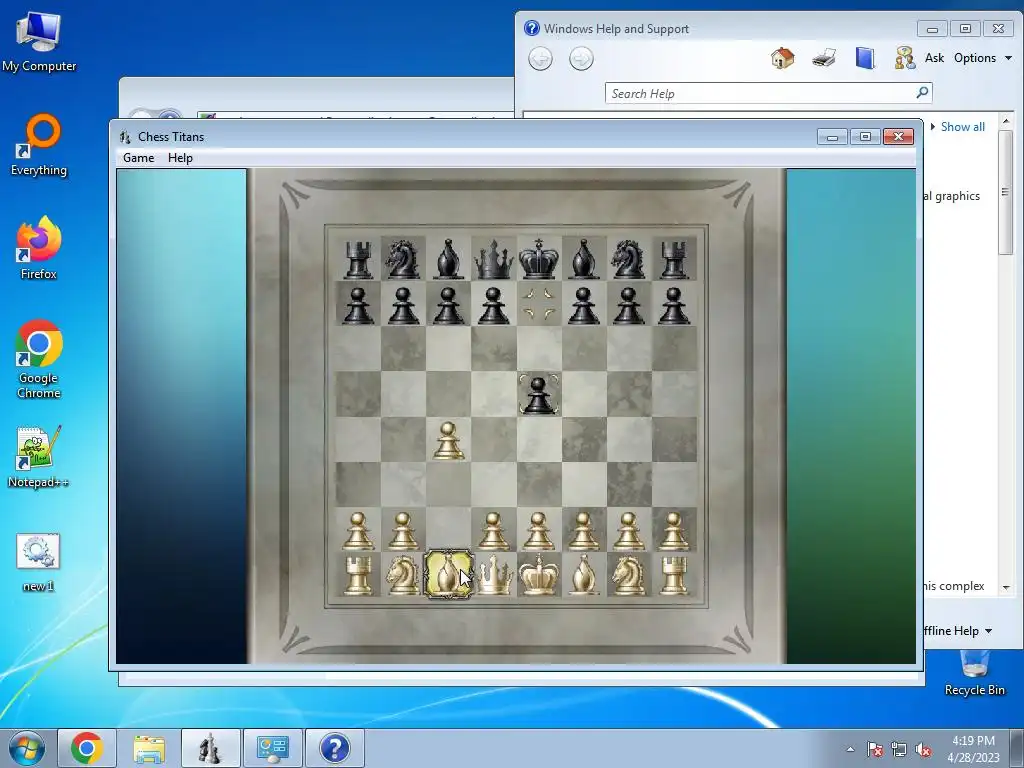Viewport: 1024px width, 768px height.
Task: Select the white bishop on c1
Action: tap(448, 575)
